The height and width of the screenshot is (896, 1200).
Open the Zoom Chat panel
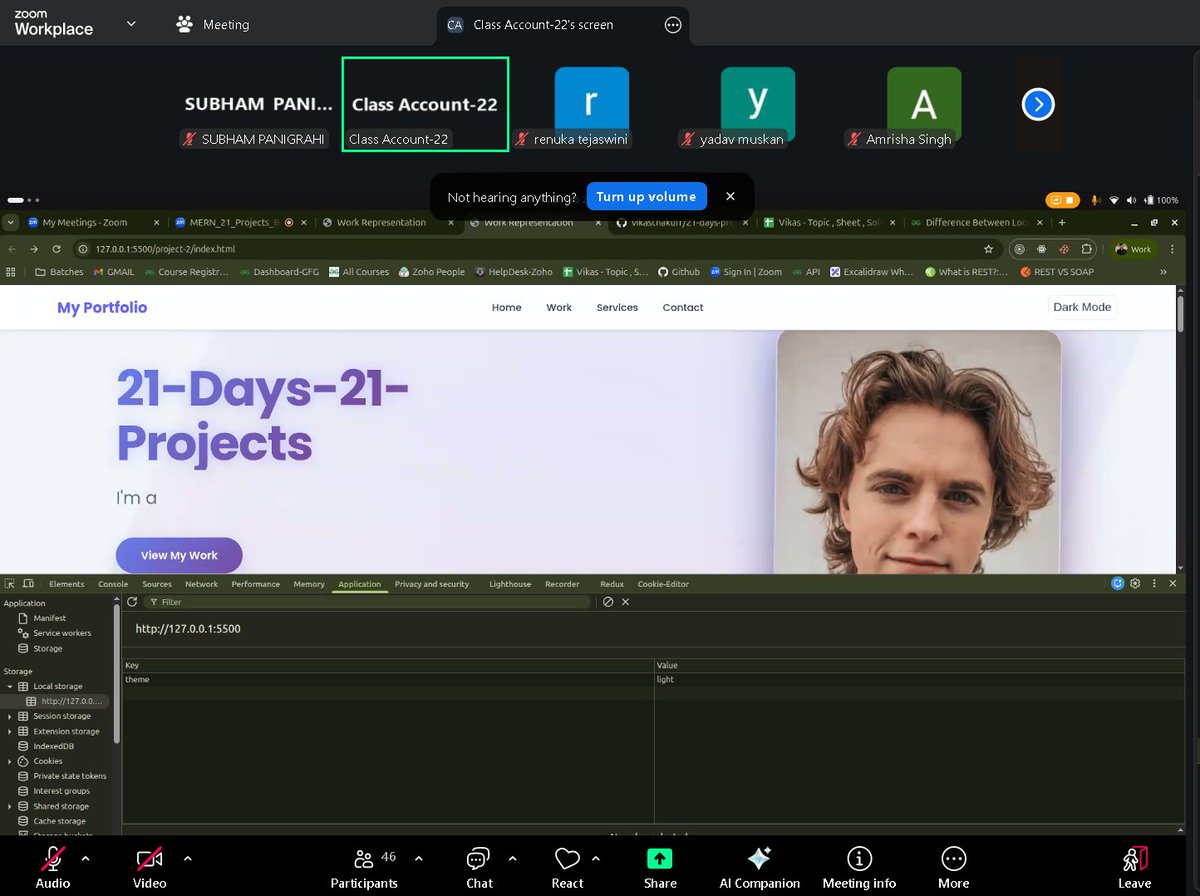(x=479, y=867)
